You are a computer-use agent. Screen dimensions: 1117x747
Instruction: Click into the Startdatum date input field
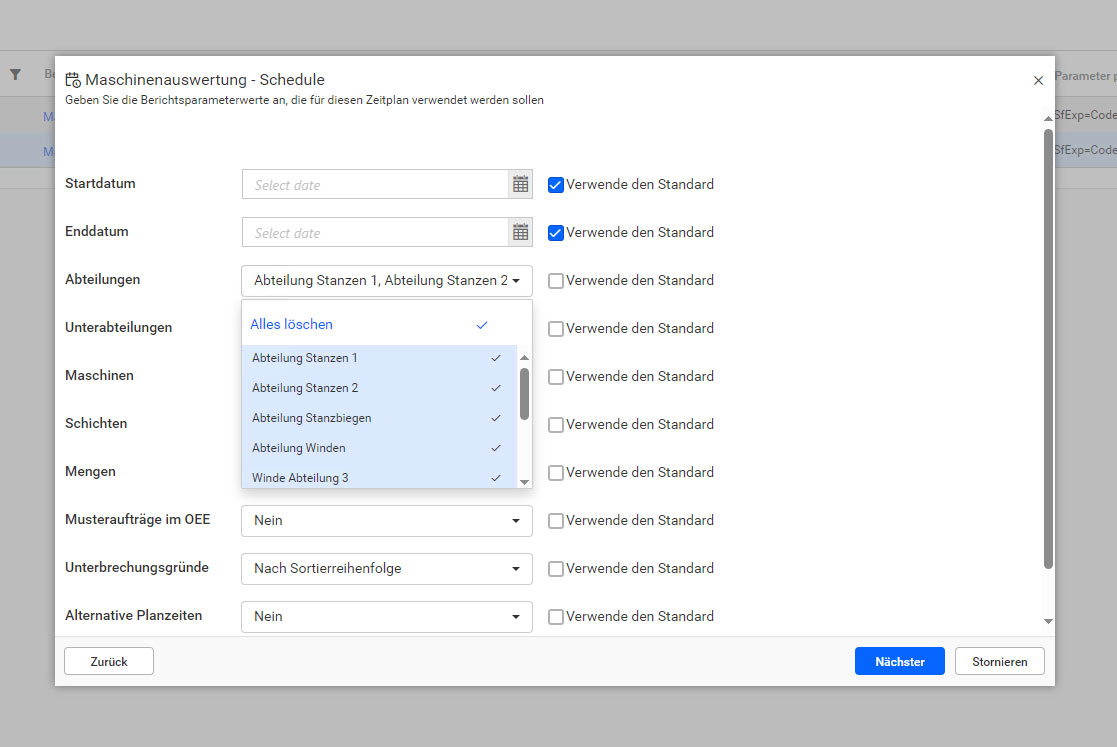coord(375,184)
